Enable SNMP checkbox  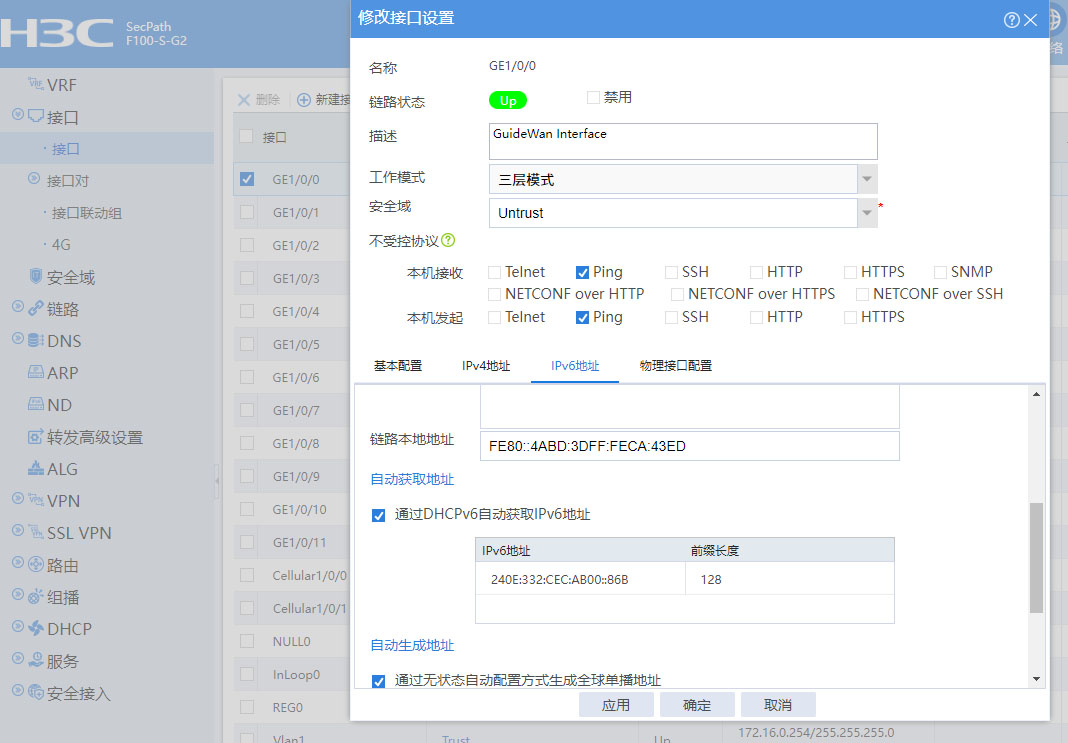tap(940, 272)
